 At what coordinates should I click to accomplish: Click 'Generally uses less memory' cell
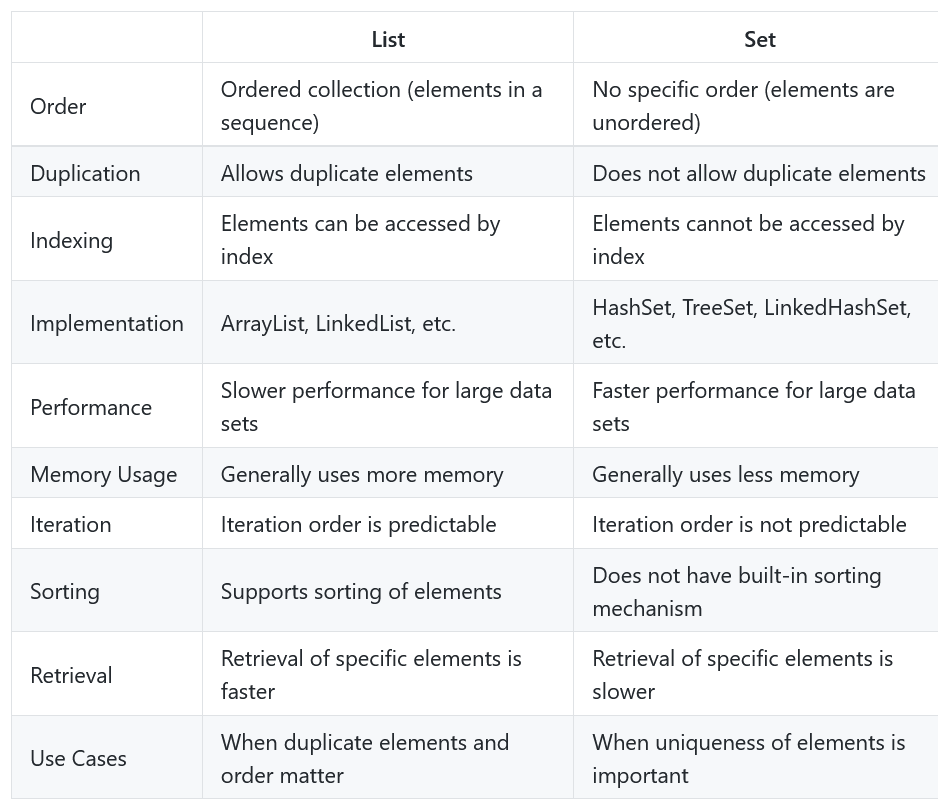726,474
